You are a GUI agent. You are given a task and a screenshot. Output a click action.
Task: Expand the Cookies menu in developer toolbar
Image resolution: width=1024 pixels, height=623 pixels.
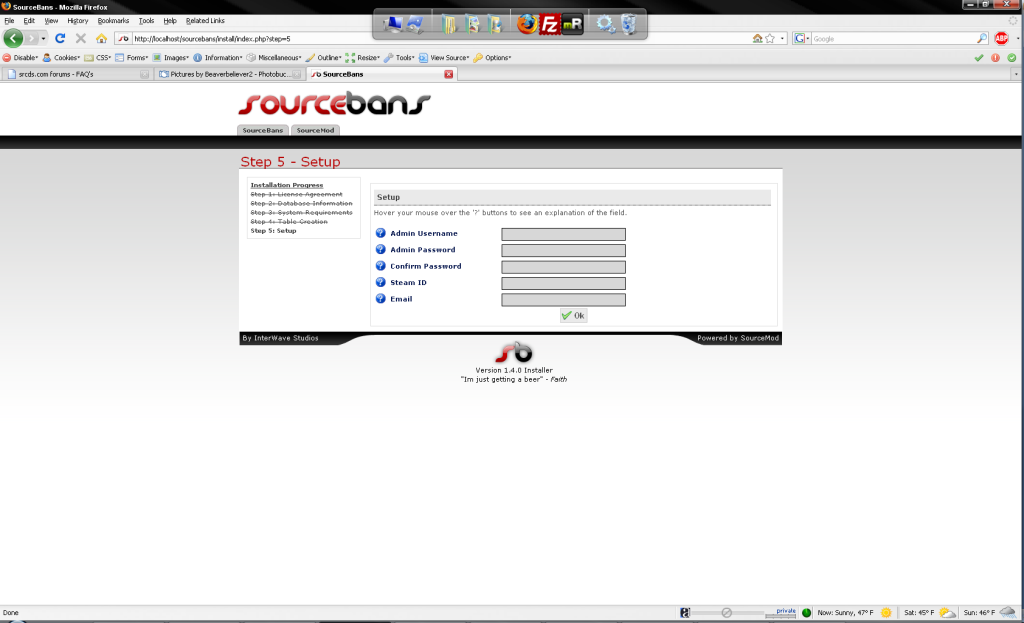(62, 58)
